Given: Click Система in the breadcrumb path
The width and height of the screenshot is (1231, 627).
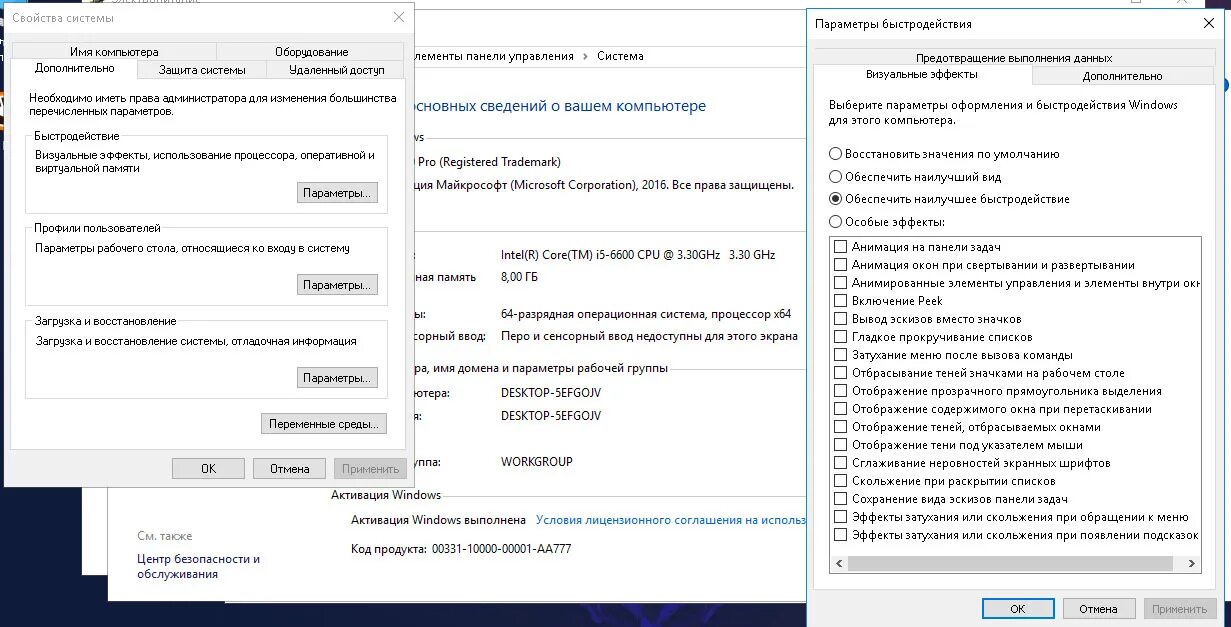Looking at the screenshot, I should pos(620,57).
